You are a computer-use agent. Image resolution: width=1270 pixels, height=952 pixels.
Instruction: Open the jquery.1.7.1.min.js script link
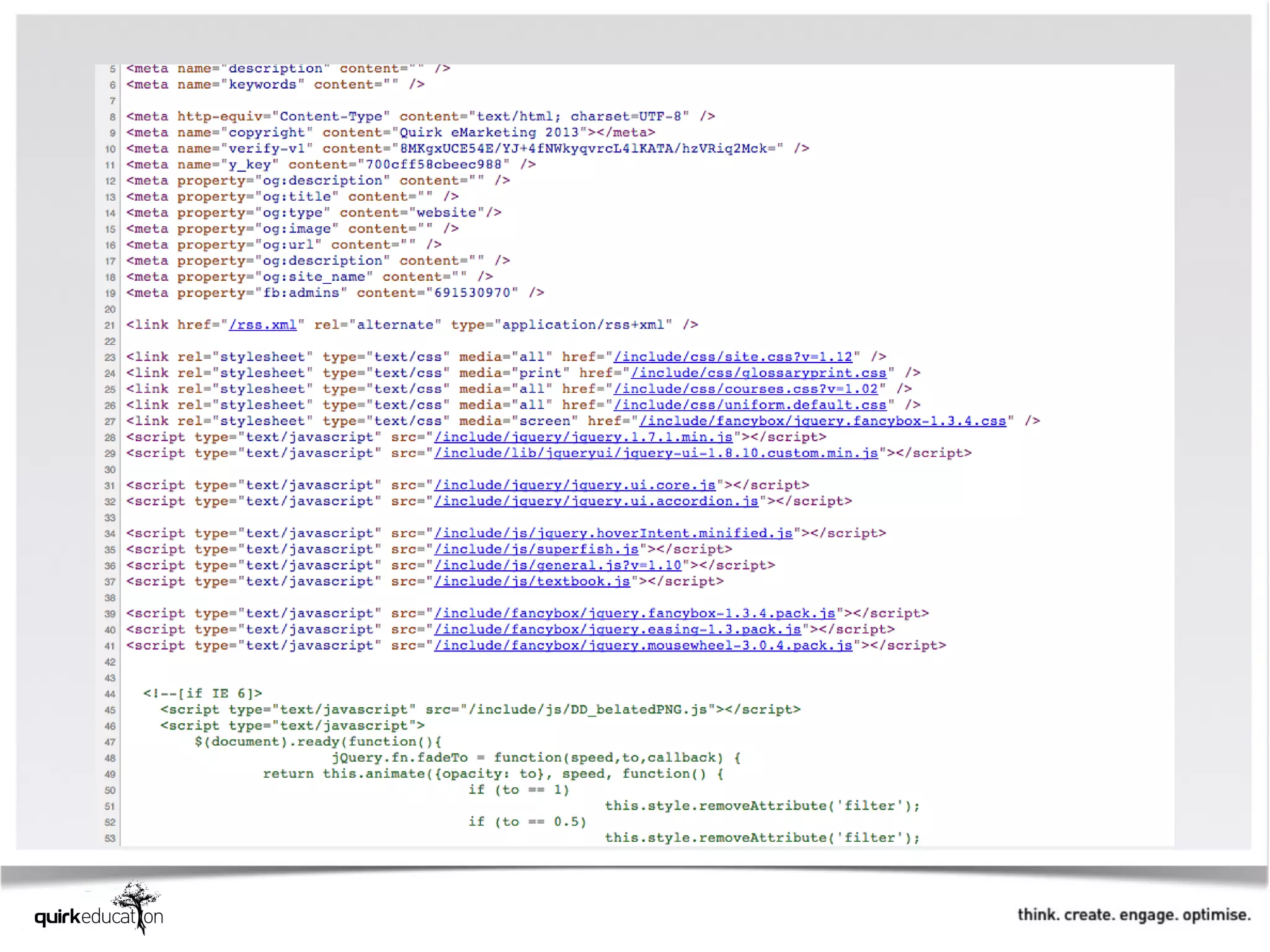[583, 438]
